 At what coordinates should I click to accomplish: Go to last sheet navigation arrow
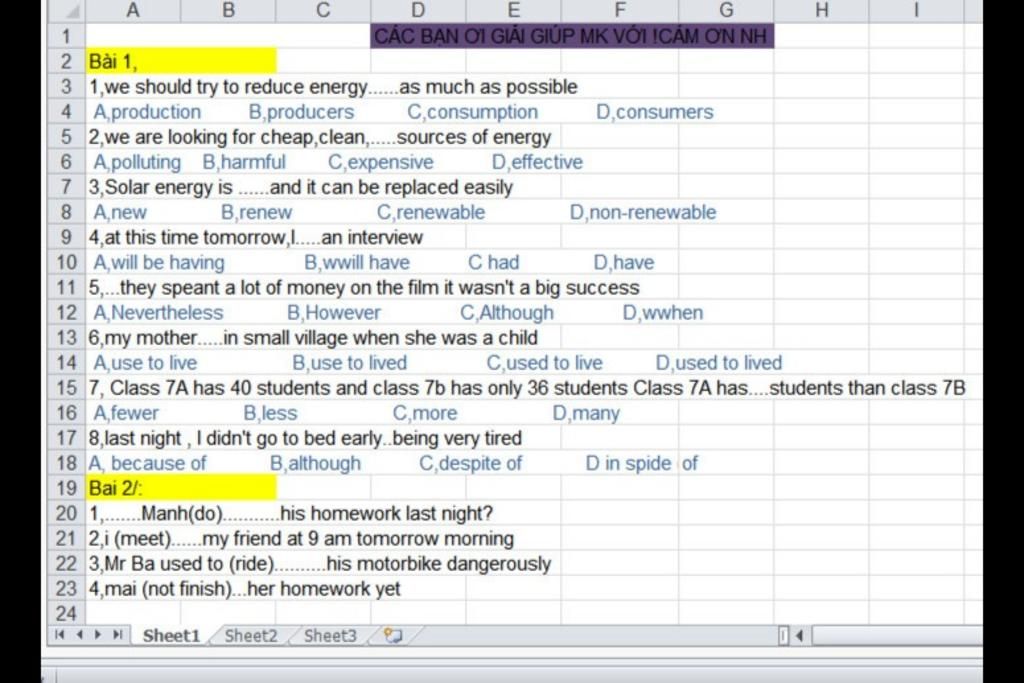[x=118, y=635]
